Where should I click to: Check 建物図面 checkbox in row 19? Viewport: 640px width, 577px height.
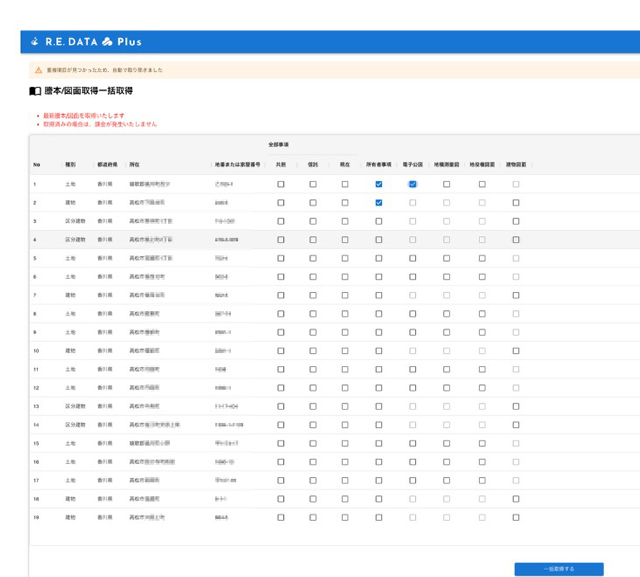pyautogui.click(x=516, y=517)
